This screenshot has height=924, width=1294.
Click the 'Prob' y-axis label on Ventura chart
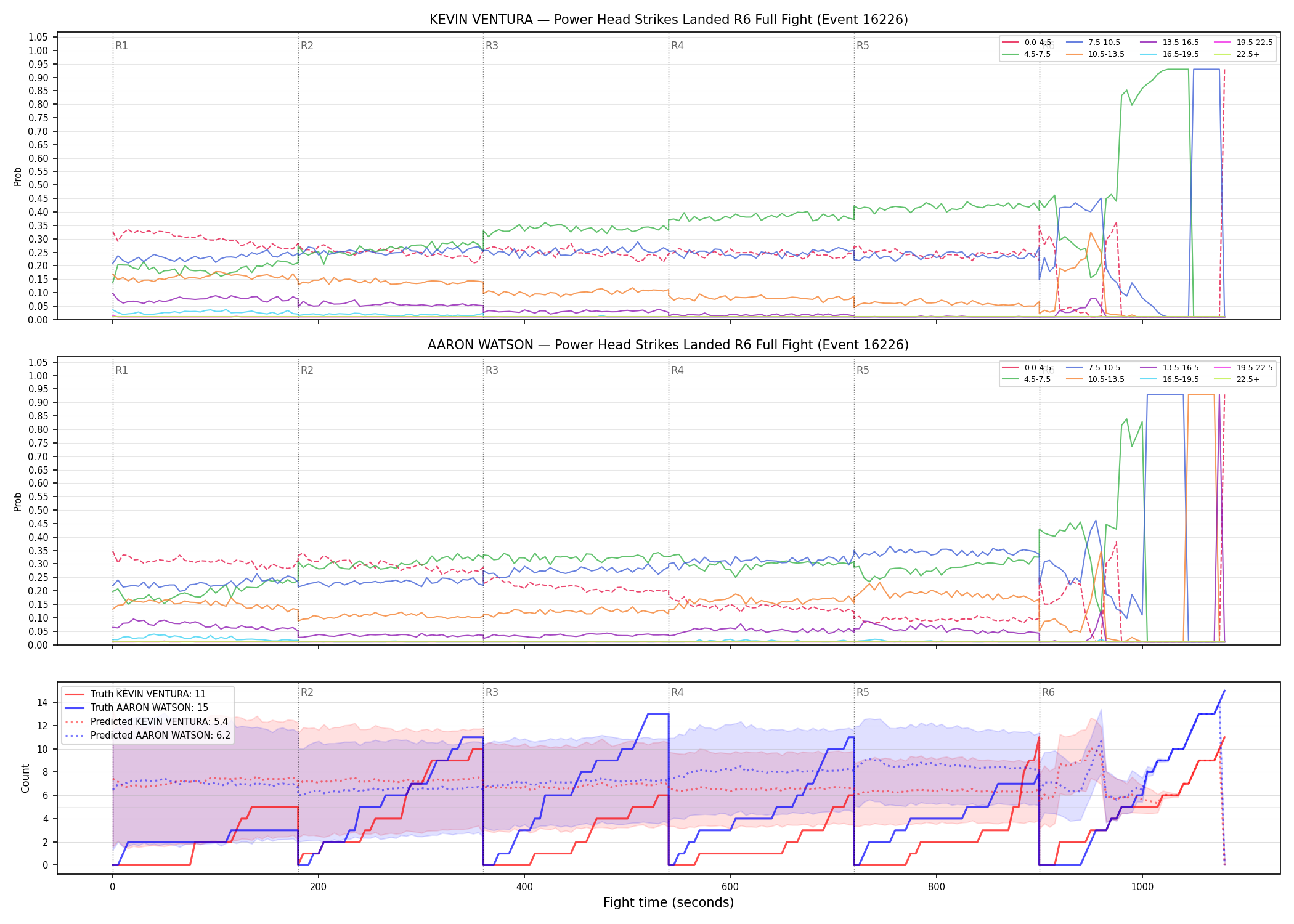pos(18,177)
